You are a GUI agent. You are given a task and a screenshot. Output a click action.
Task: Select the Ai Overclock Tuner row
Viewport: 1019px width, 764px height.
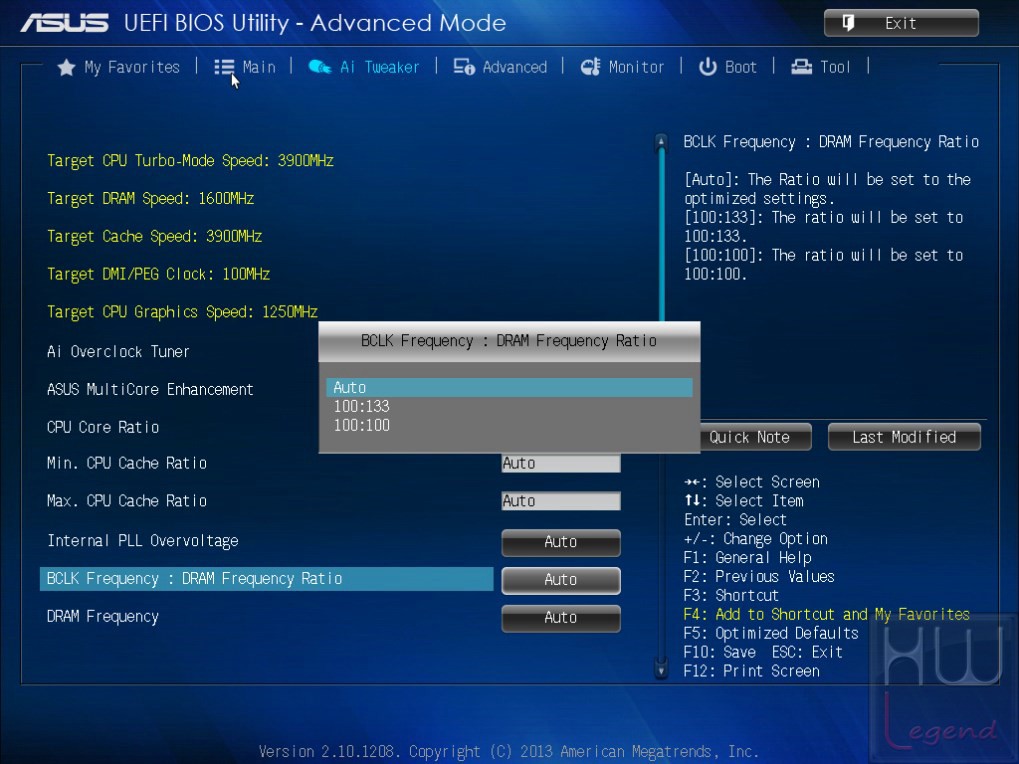click(118, 351)
